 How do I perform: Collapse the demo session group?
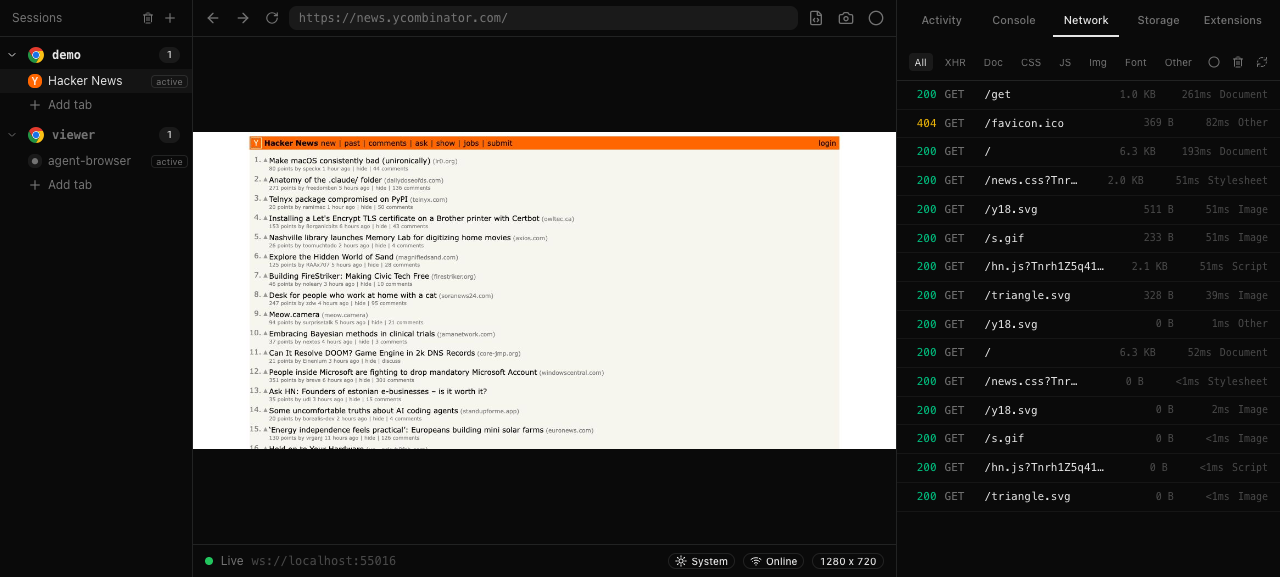tap(12, 55)
